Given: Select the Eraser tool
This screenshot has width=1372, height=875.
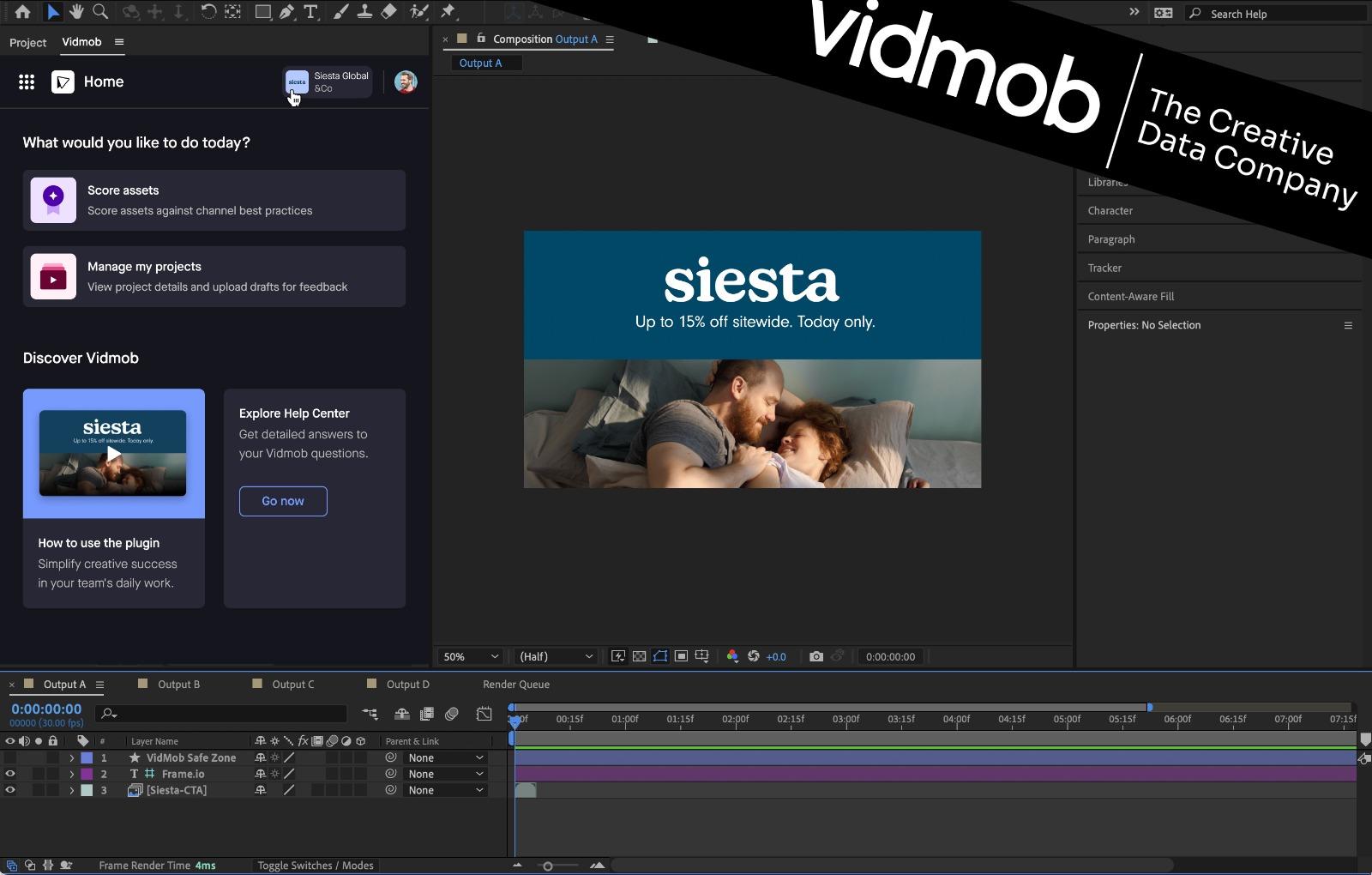Looking at the screenshot, I should 388,12.
